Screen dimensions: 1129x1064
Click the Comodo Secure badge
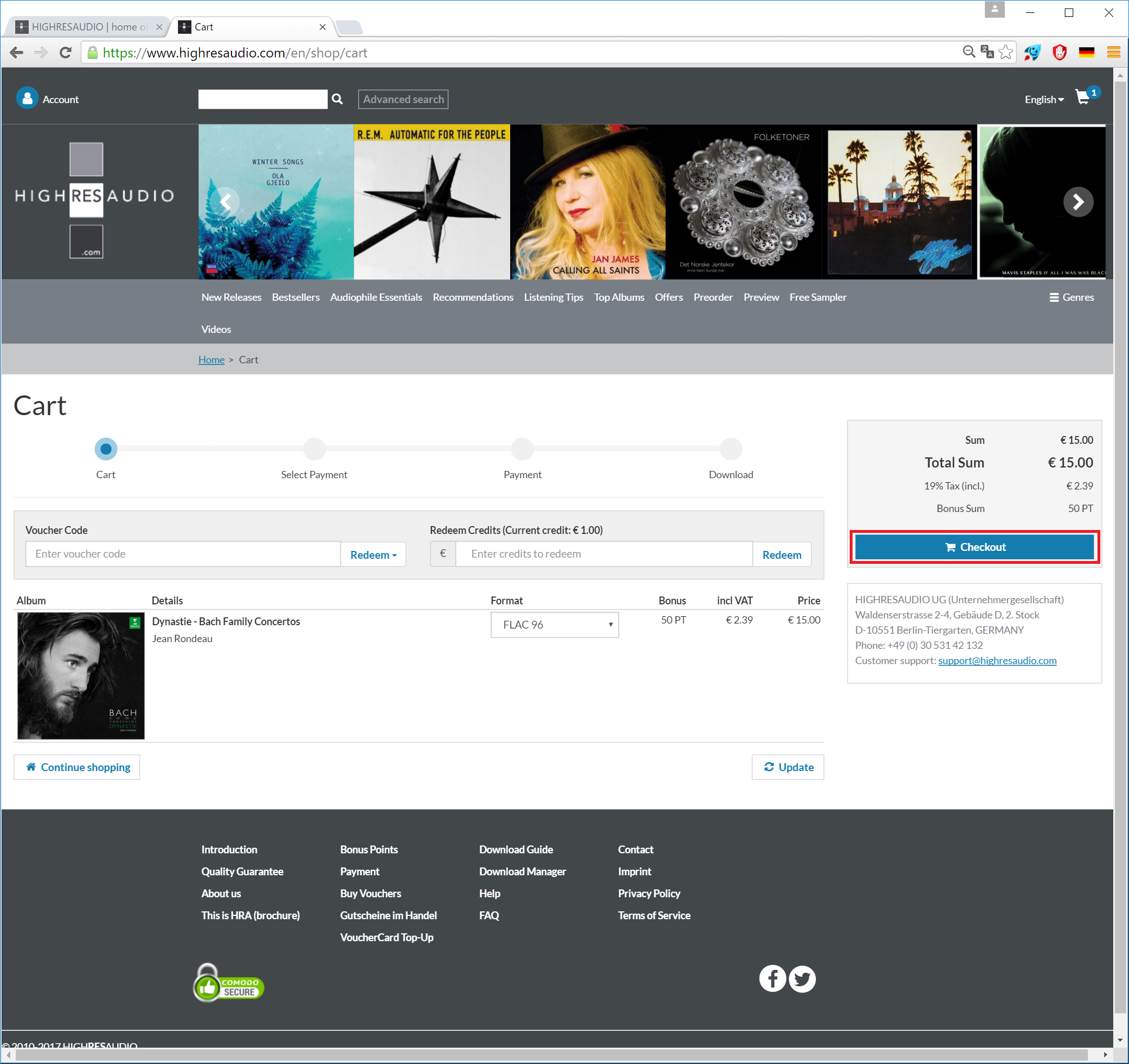click(x=228, y=982)
